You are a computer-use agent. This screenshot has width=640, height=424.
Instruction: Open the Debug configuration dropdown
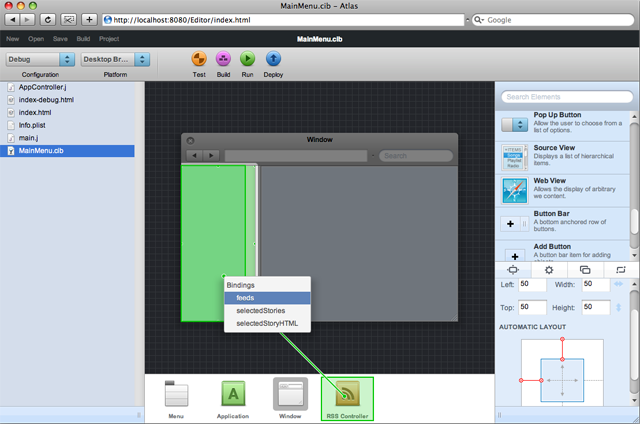(x=40, y=60)
